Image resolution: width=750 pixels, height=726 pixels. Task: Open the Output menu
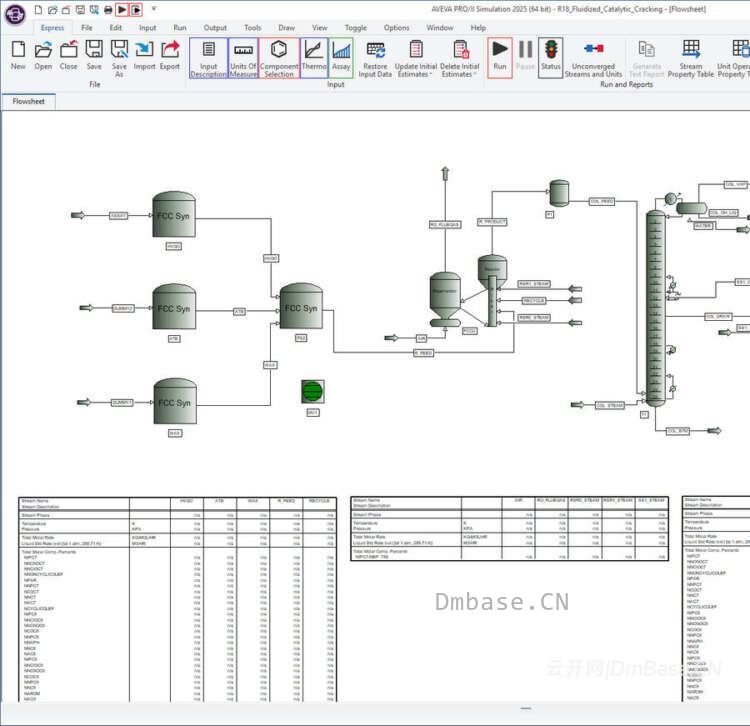[x=215, y=28]
